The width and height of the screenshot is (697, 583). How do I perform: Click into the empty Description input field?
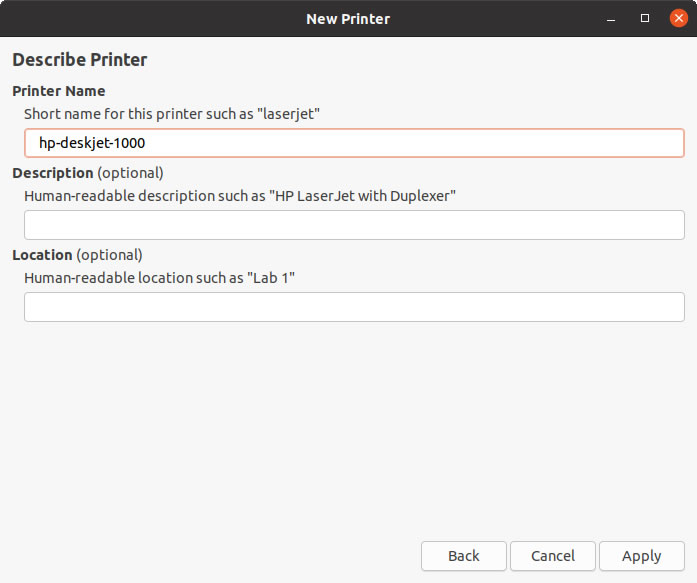tap(354, 225)
